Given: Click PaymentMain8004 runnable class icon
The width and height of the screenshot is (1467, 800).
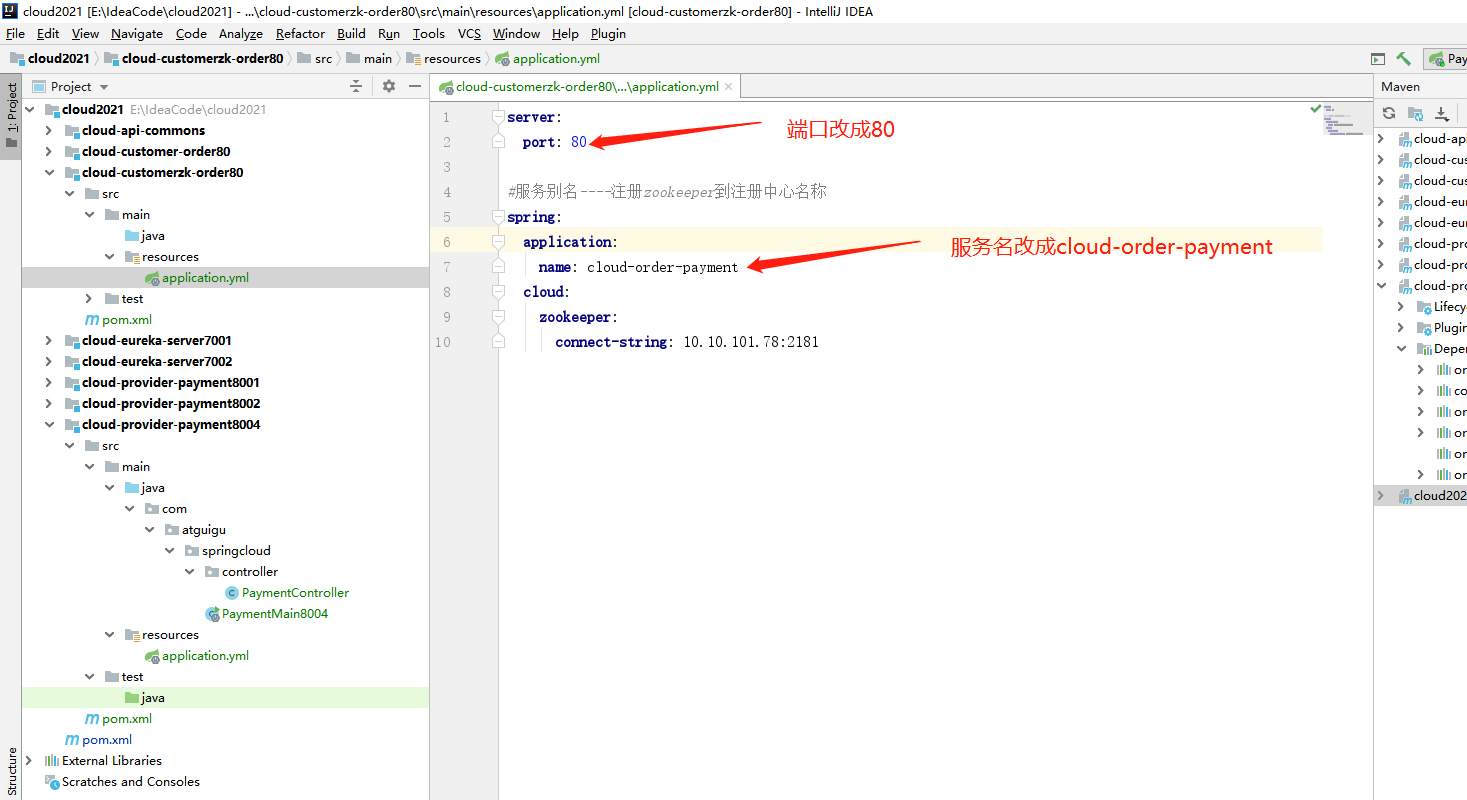Looking at the screenshot, I should pyautogui.click(x=212, y=614).
